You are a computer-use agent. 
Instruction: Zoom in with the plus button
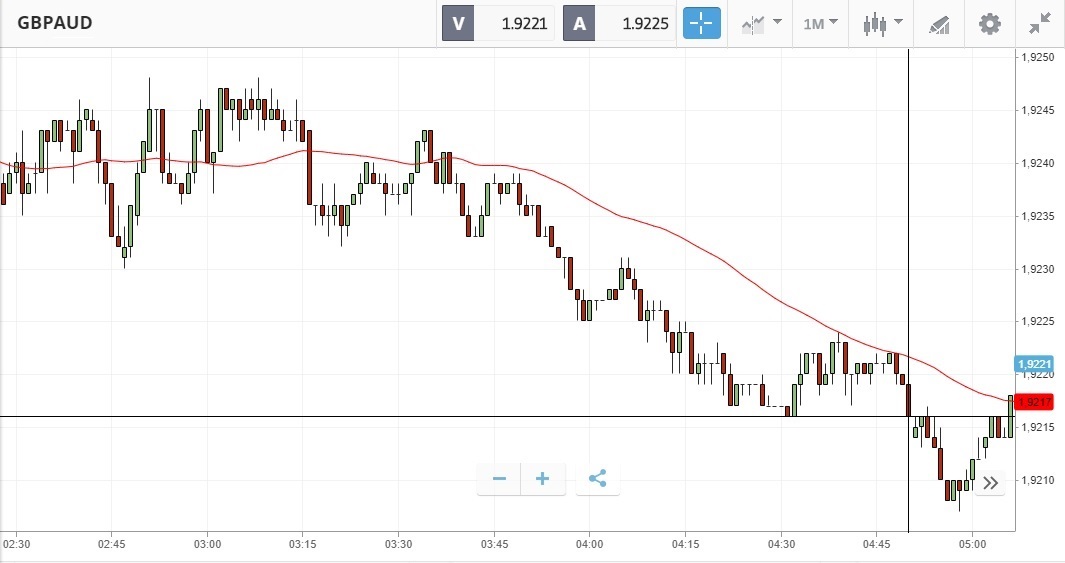[x=543, y=479]
